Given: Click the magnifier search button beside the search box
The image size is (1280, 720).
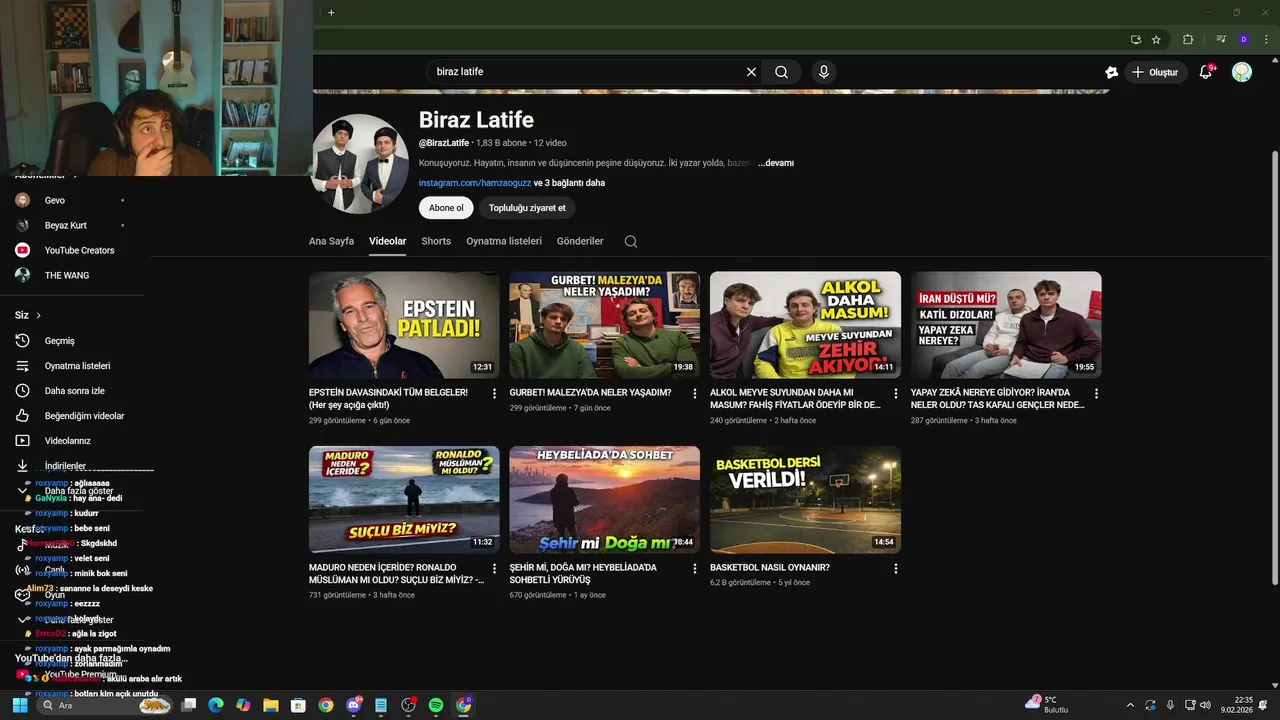Looking at the screenshot, I should [x=781, y=72].
